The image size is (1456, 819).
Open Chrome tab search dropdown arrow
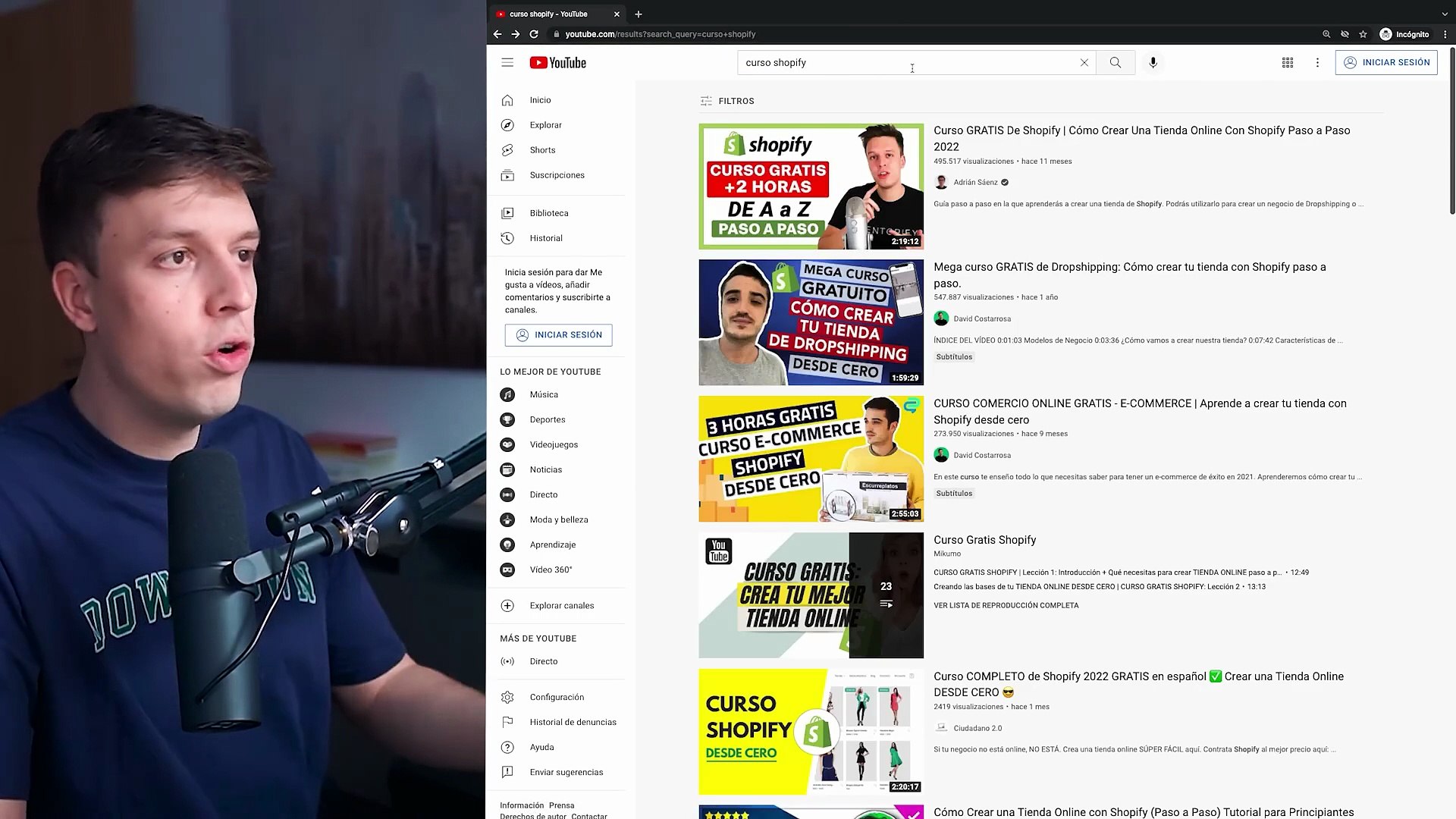point(1444,14)
